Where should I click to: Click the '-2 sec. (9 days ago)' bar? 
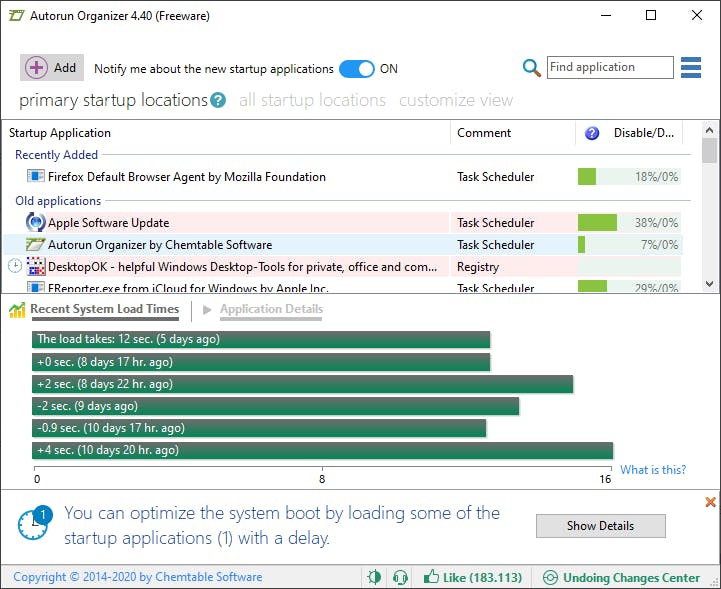(275, 406)
